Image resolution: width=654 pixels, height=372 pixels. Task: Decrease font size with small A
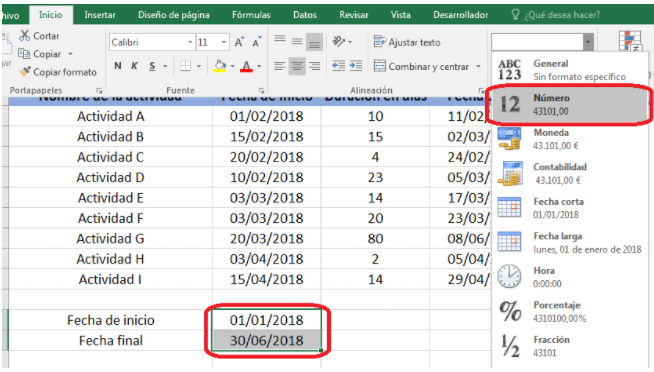point(257,42)
